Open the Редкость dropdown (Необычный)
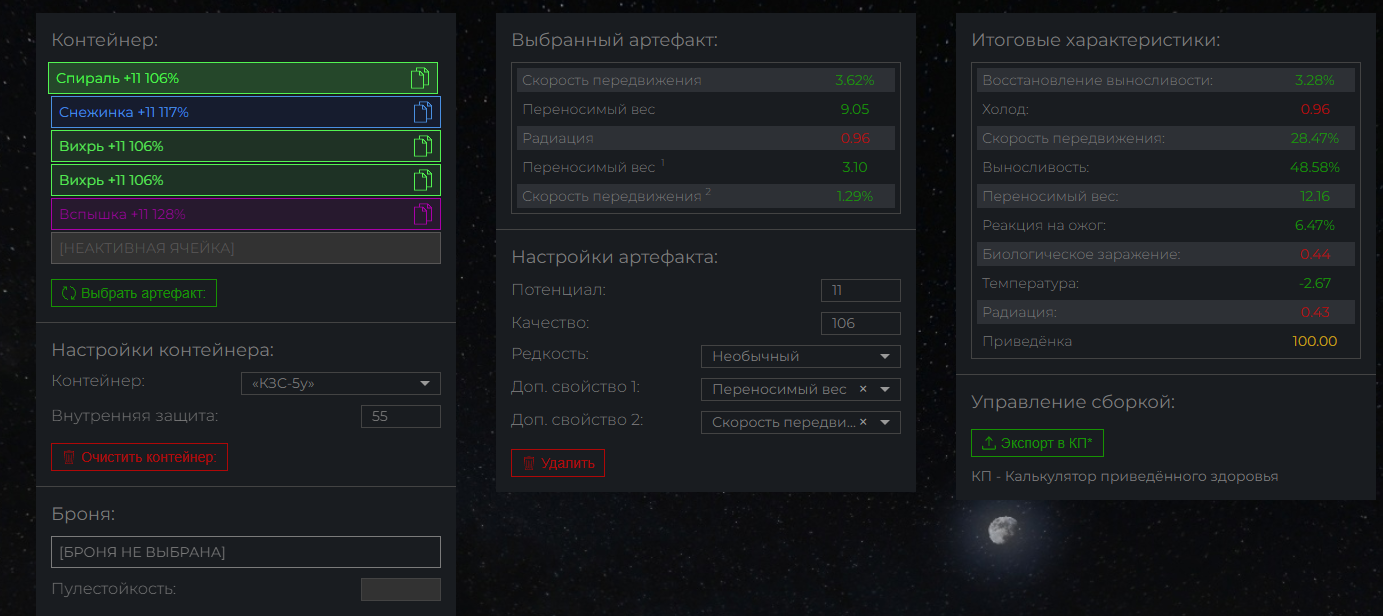This screenshot has height=616, width=1383. 800,356
